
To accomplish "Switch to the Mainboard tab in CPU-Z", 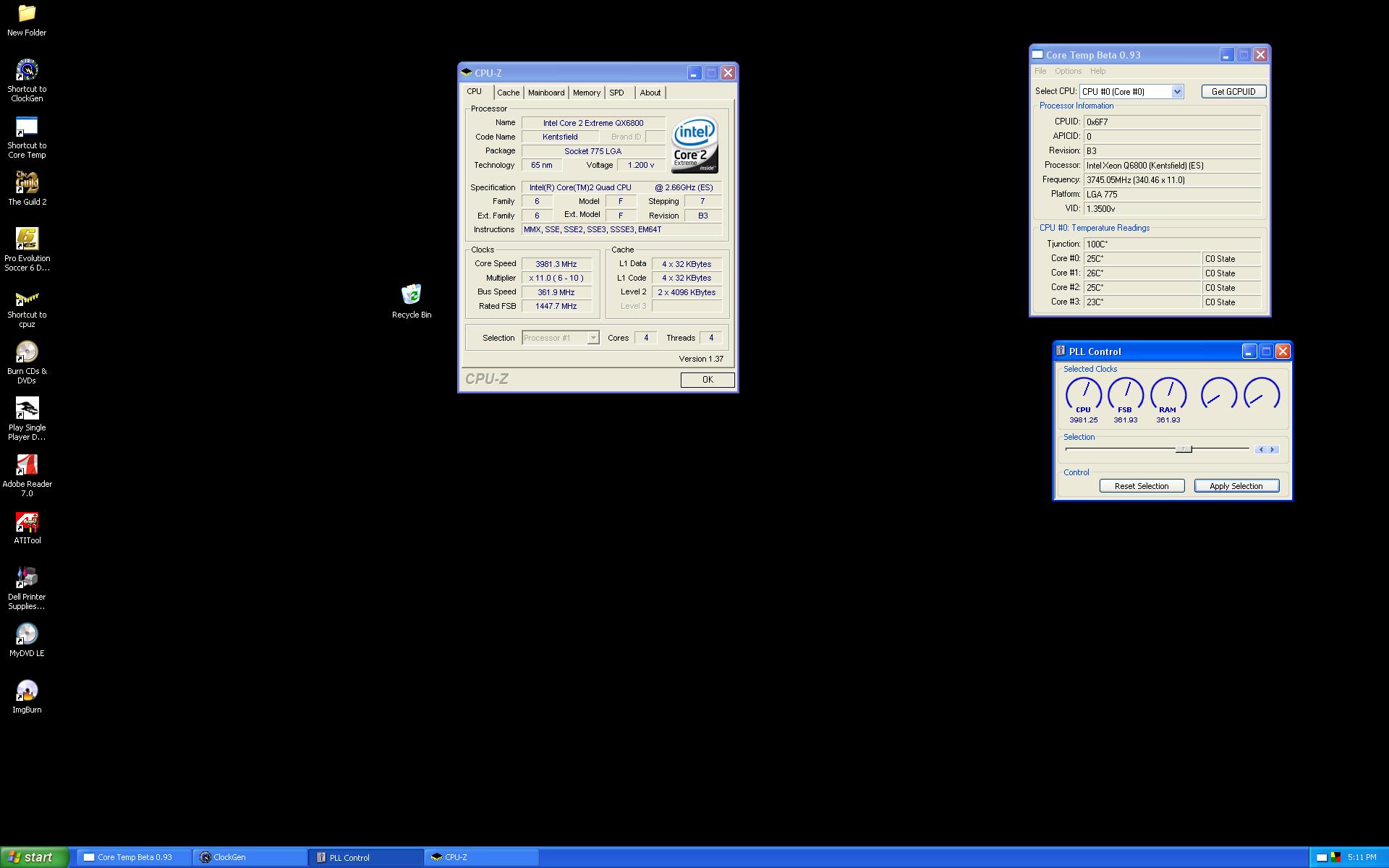I will click(x=546, y=93).
